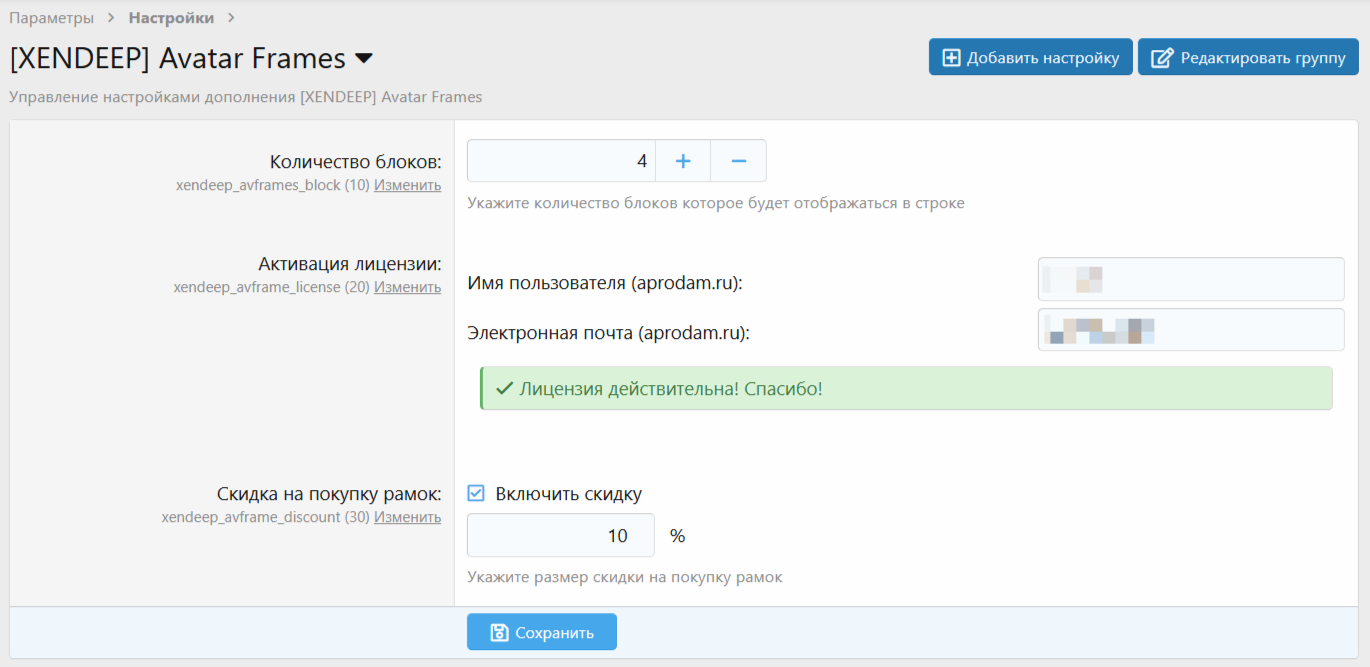This screenshot has width=1370, height=667.
Task: Click the pencil icon on Редактировать группу
Action: [x=1161, y=58]
